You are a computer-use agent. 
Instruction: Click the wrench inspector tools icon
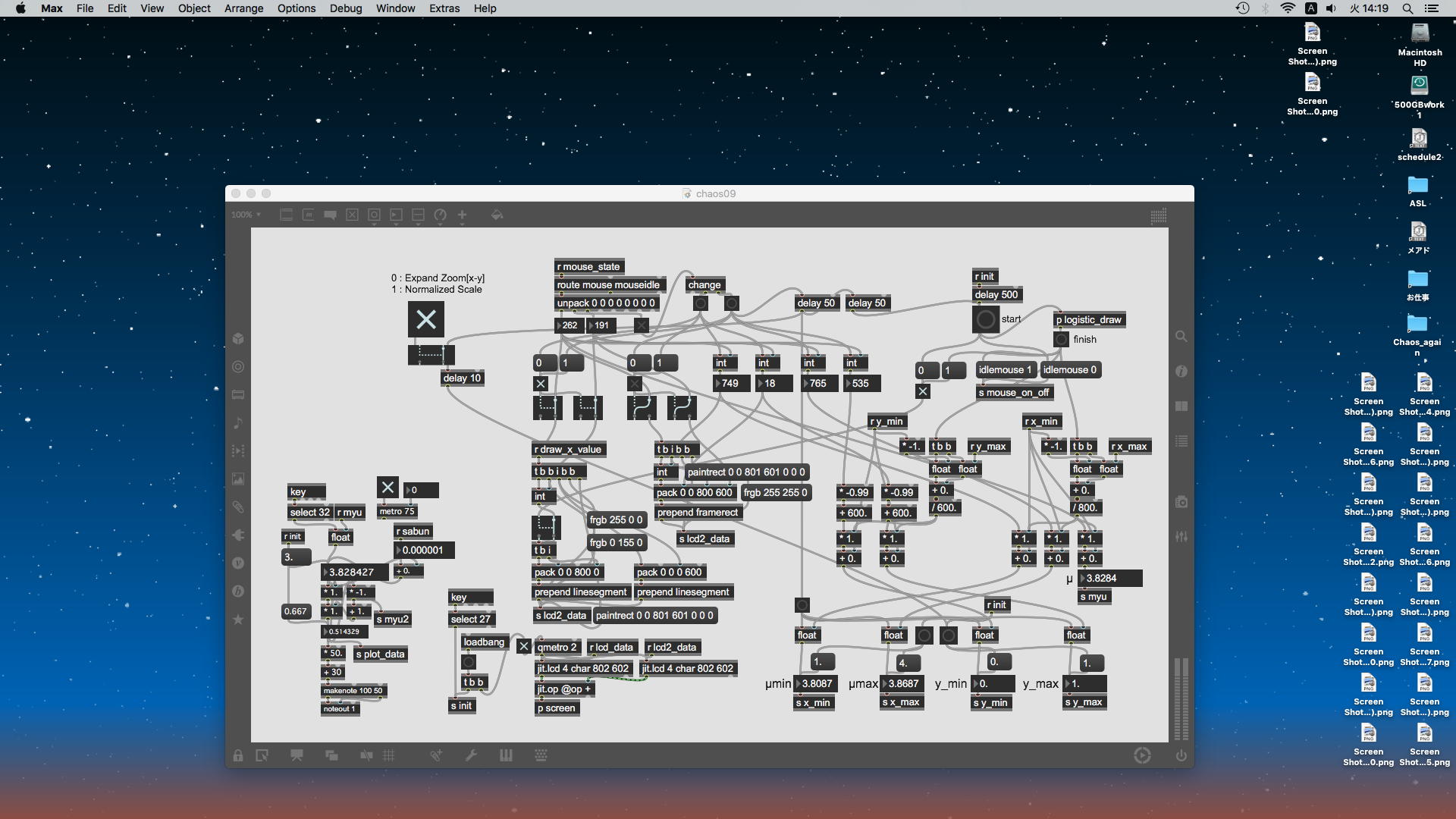471,755
